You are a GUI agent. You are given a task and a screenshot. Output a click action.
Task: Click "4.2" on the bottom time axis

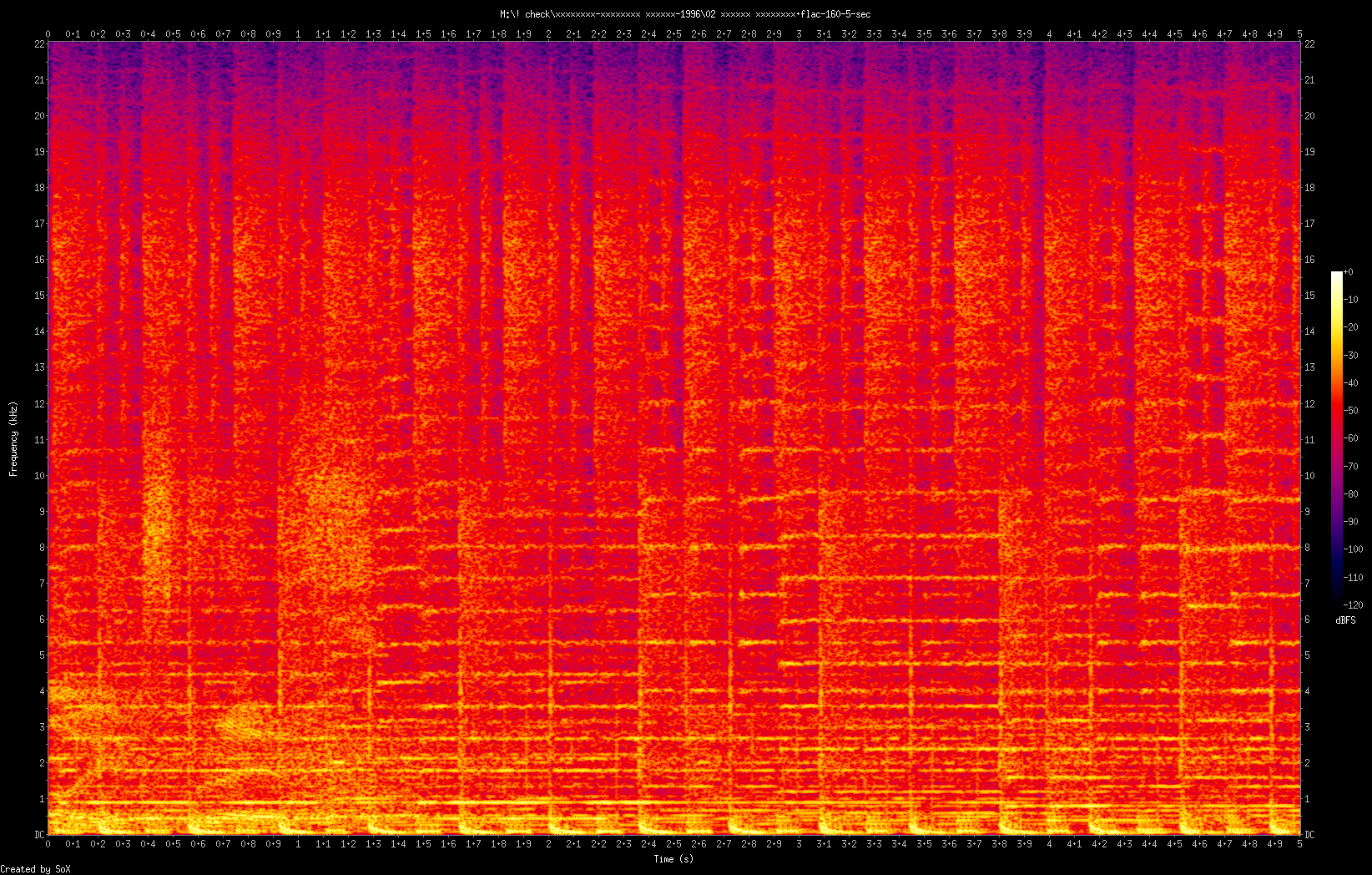pos(1100,844)
